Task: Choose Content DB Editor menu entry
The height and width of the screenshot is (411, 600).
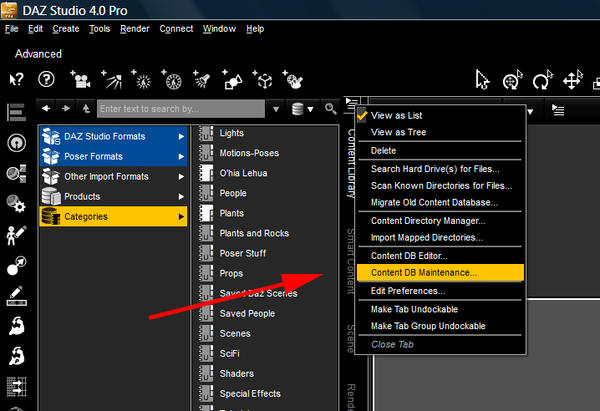Action: [440, 256]
